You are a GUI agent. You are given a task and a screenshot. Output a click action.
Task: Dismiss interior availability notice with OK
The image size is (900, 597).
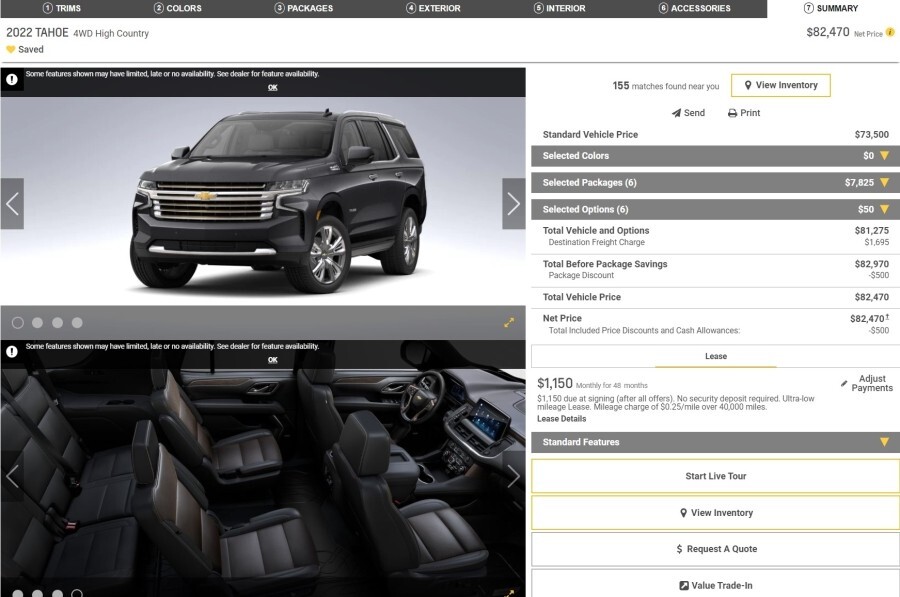click(273, 360)
